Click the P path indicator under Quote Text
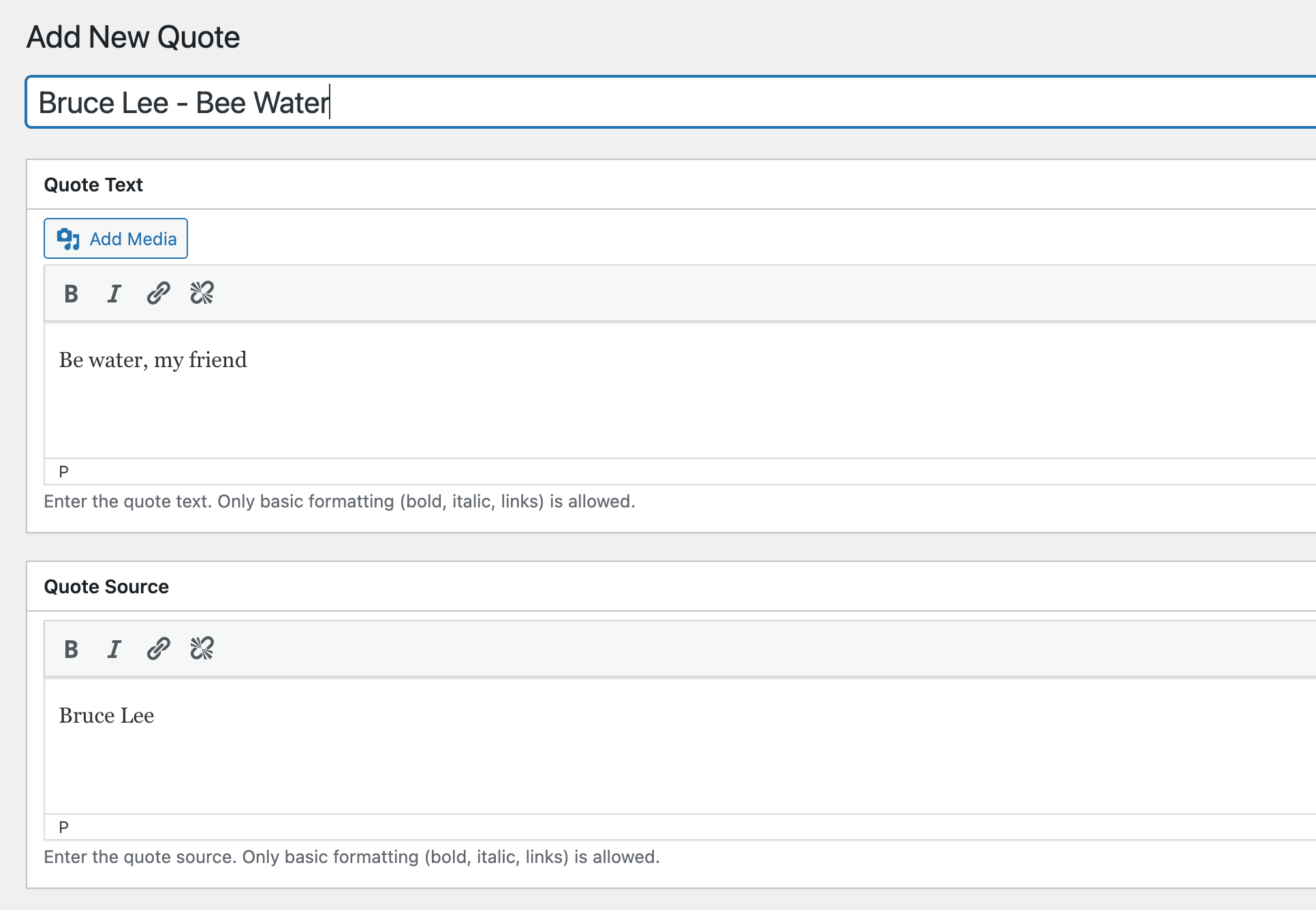The width and height of the screenshot is (1316, 910). [x=63, y=471]
